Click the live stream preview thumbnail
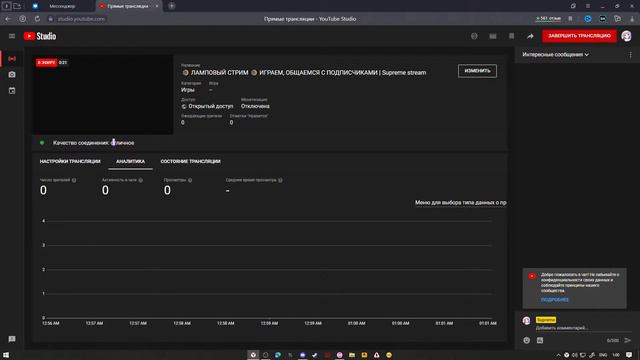Image resolution: width=640 pixels, height=360 pixels. coord(103,95)
